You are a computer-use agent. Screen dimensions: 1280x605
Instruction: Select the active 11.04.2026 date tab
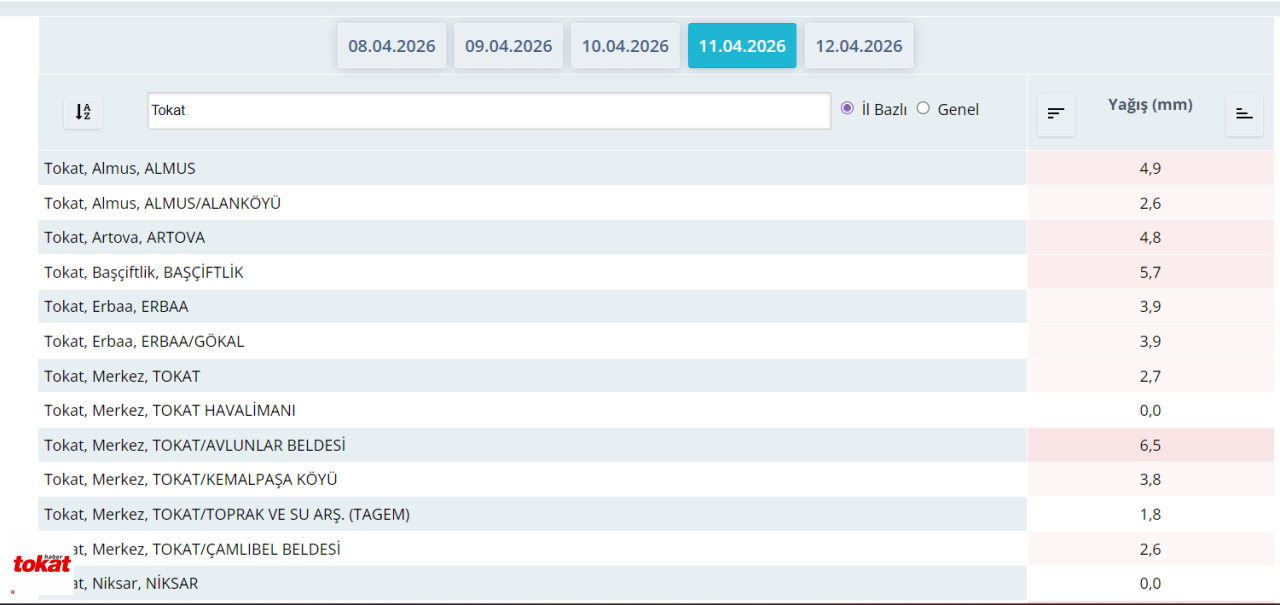pyautogui.click(x=742, y=46)
